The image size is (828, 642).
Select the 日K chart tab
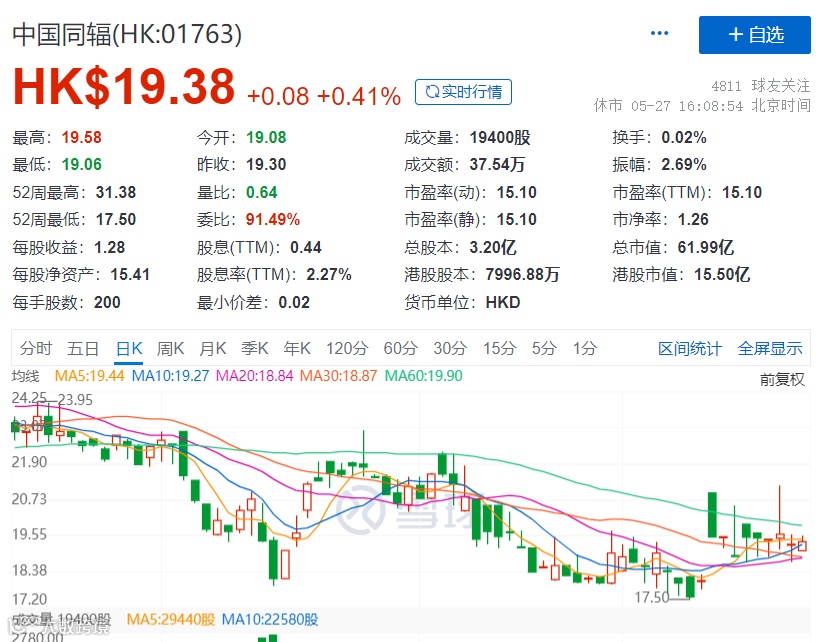[129, 348]
